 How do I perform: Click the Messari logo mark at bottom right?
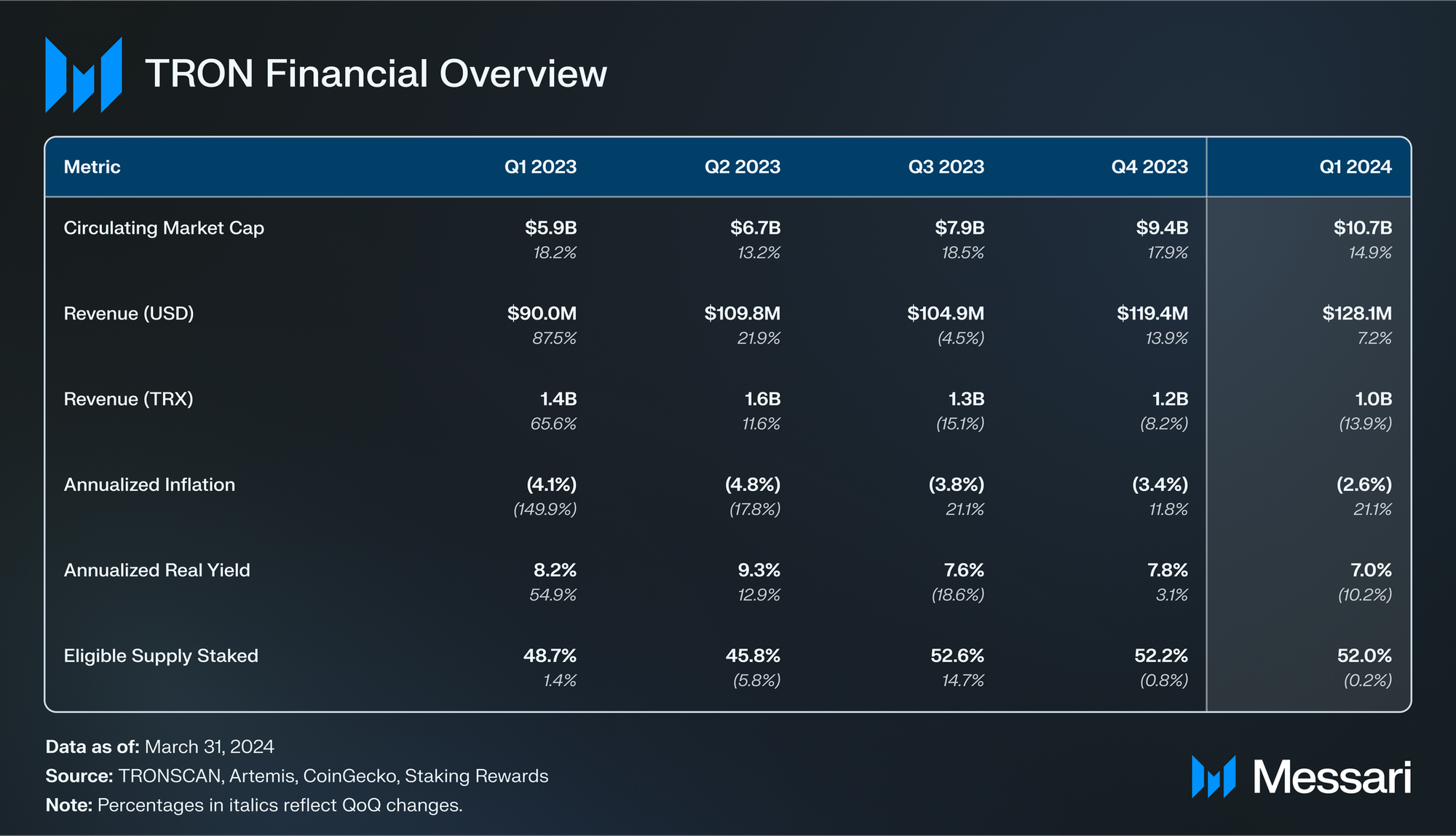[x=1213, y=776]
